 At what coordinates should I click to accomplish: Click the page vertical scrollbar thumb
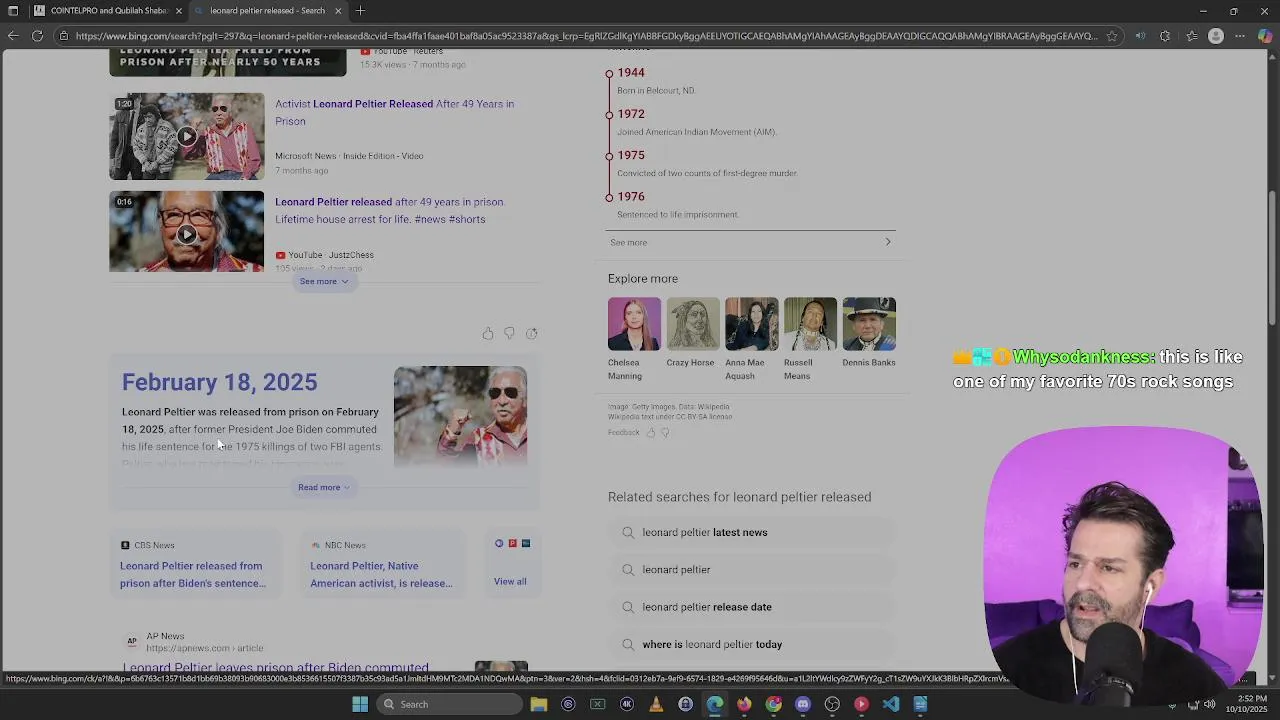point(1272,257)
